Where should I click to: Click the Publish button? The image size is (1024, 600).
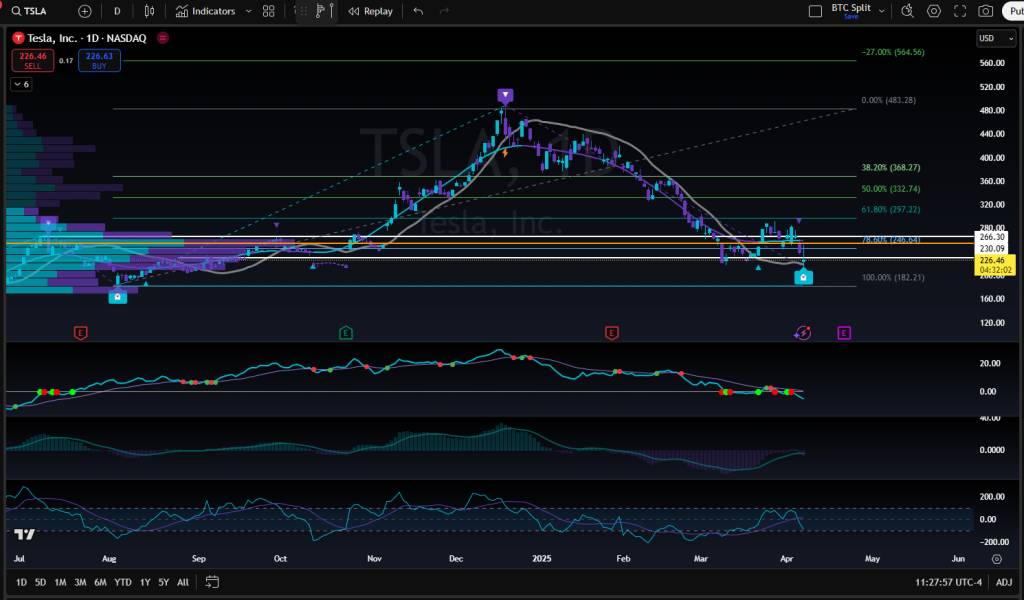tap(1014, 11)
